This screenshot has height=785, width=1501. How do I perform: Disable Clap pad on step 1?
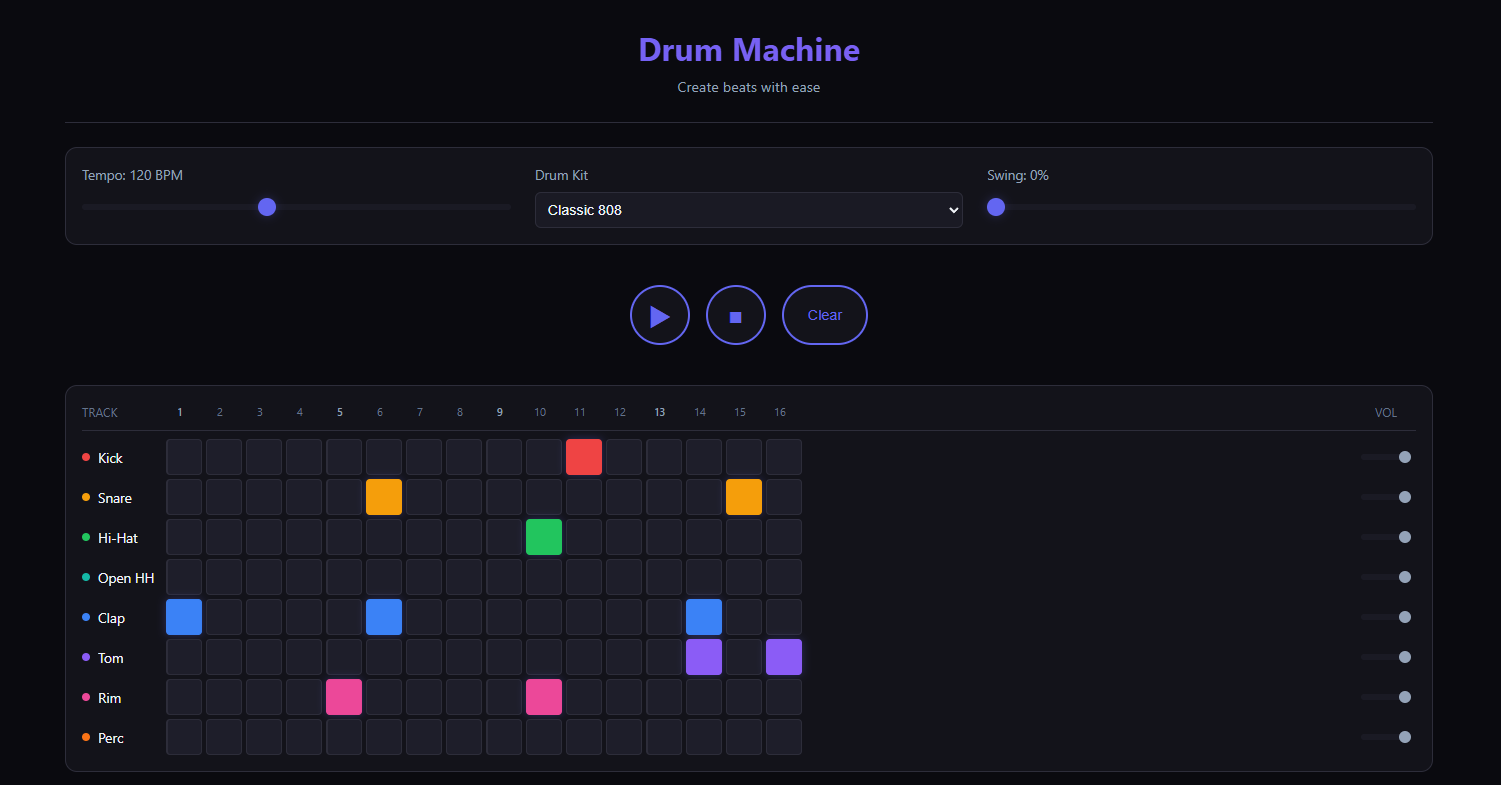point(184,617)
